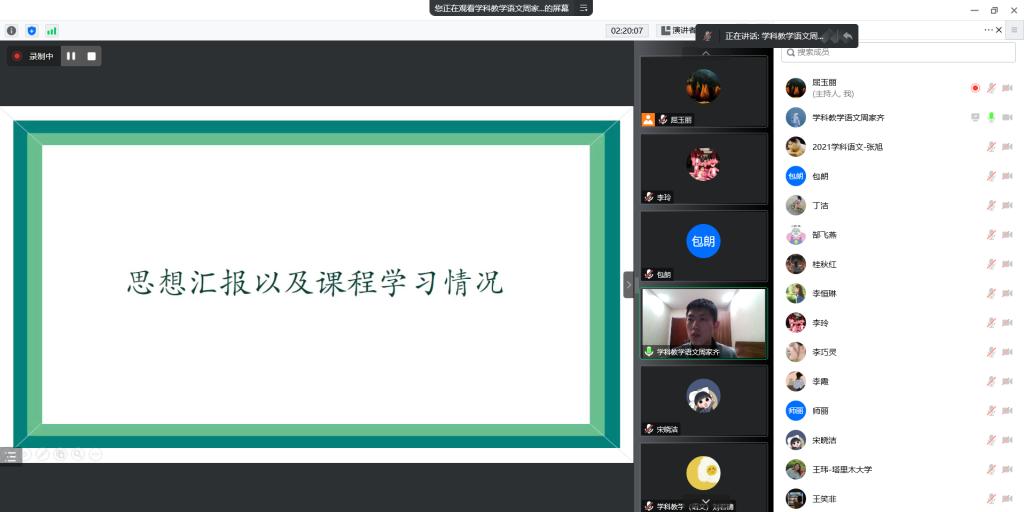Click the blue security shield icon
The image size is (1024, 512).
(31, 31)
